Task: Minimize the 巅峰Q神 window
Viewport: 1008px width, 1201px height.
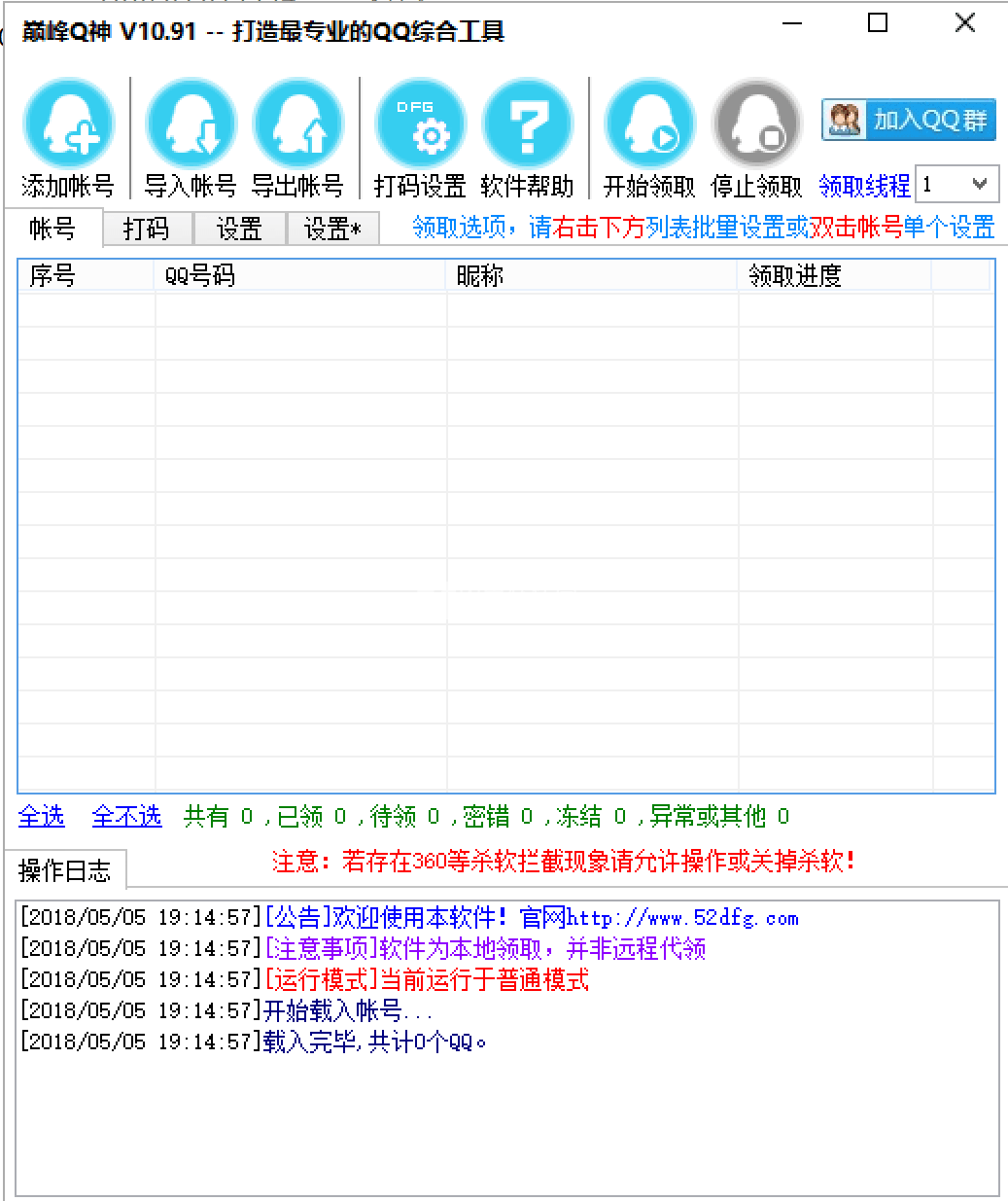Action: pos(793,23)
